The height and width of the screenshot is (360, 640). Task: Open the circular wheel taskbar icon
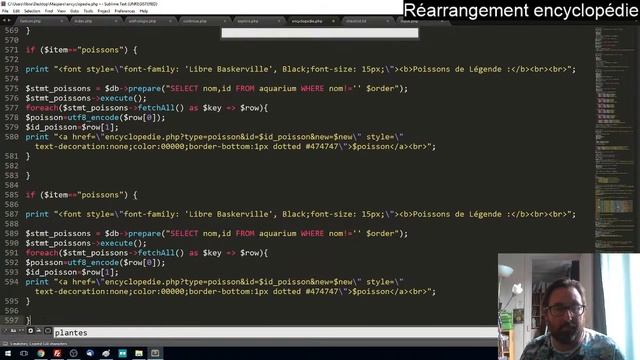73,353
